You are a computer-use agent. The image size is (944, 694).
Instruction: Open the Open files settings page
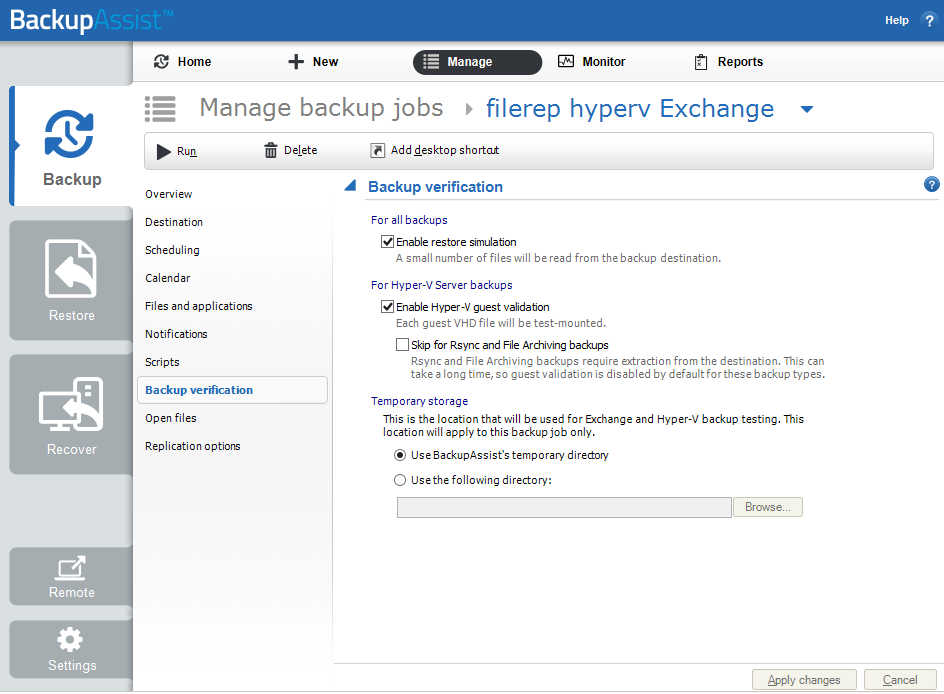(x=171, y=418)
